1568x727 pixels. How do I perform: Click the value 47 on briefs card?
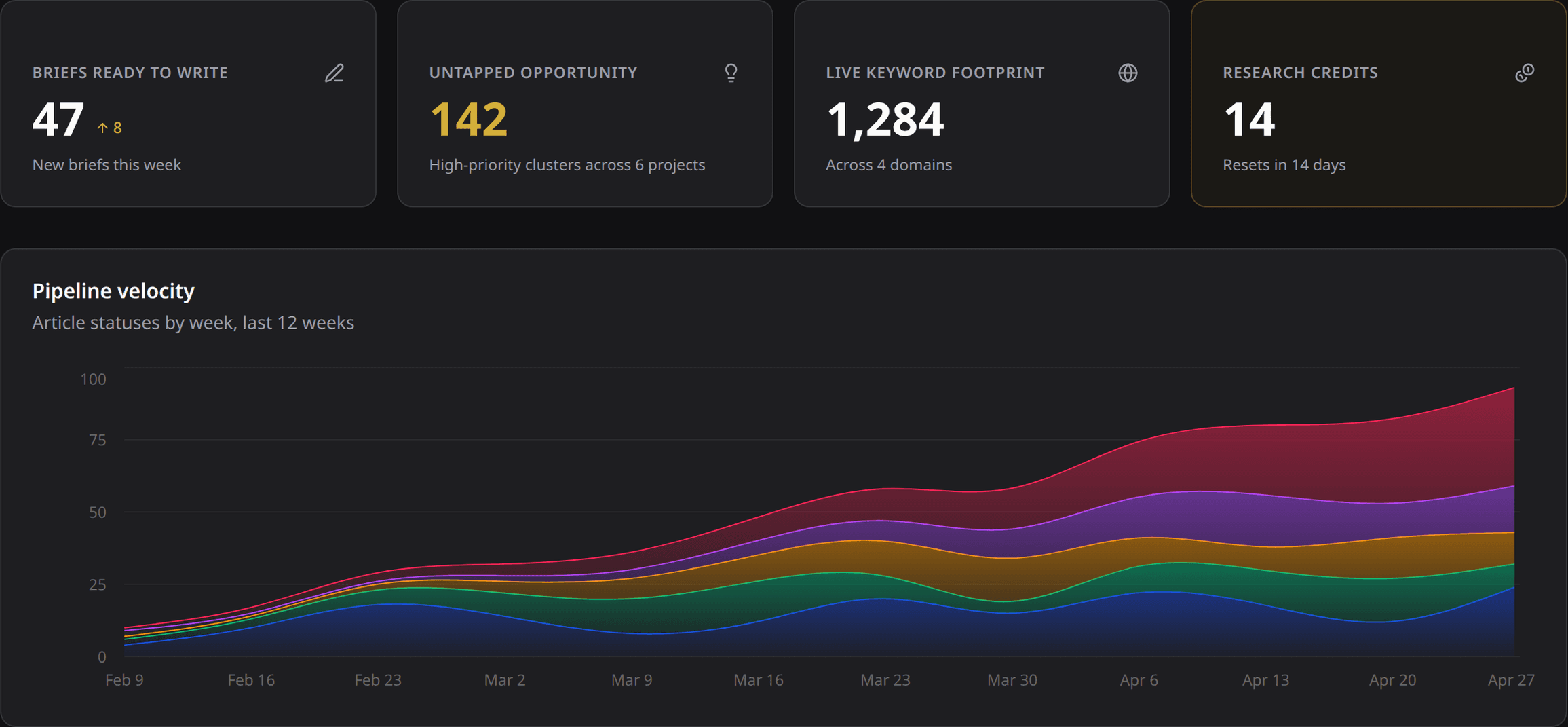pos(58,119)
